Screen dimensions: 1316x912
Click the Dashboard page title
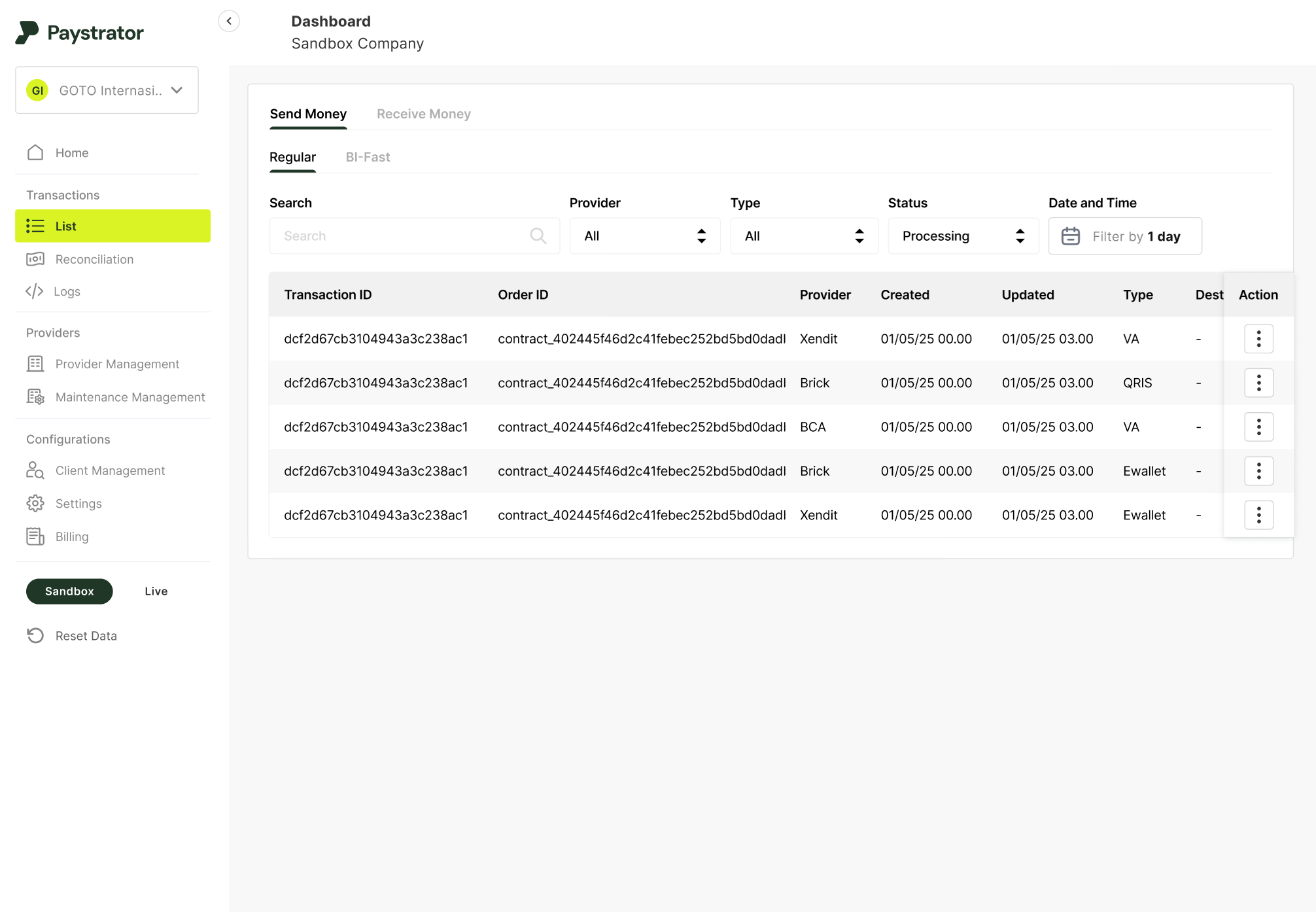(331, 21)
